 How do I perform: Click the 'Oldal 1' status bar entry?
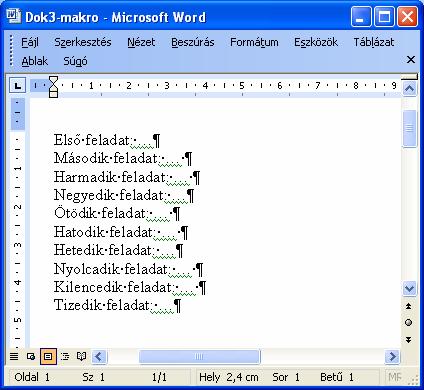[x=32, y=377]
